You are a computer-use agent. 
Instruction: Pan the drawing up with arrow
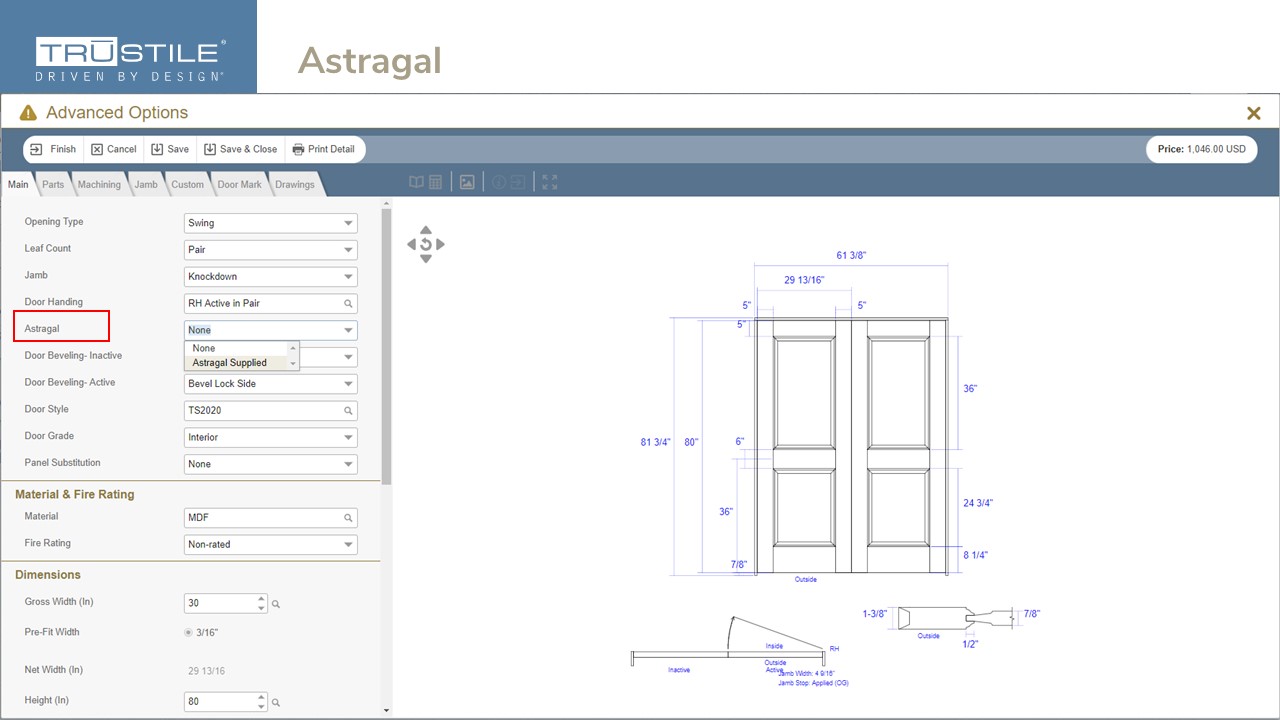[x=426, y=230]
